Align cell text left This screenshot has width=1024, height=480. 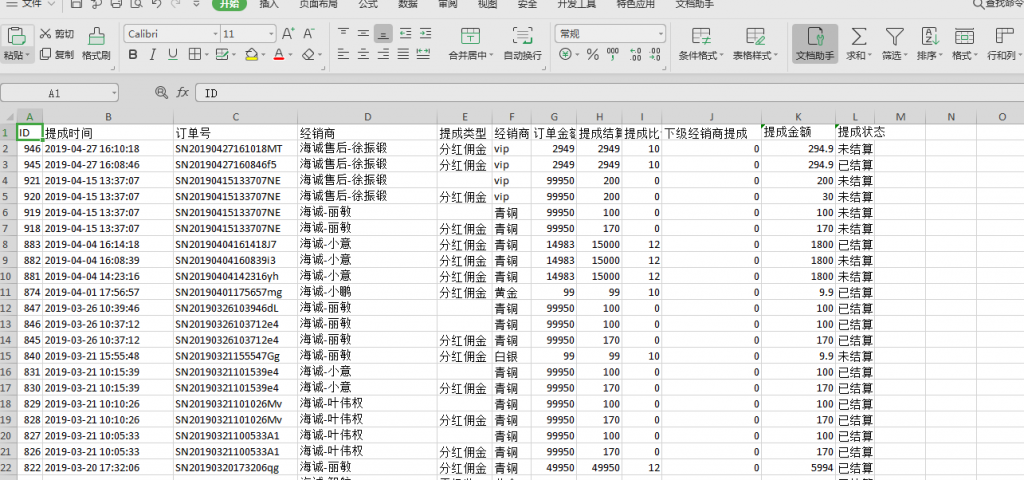click(x=343, y=54)
